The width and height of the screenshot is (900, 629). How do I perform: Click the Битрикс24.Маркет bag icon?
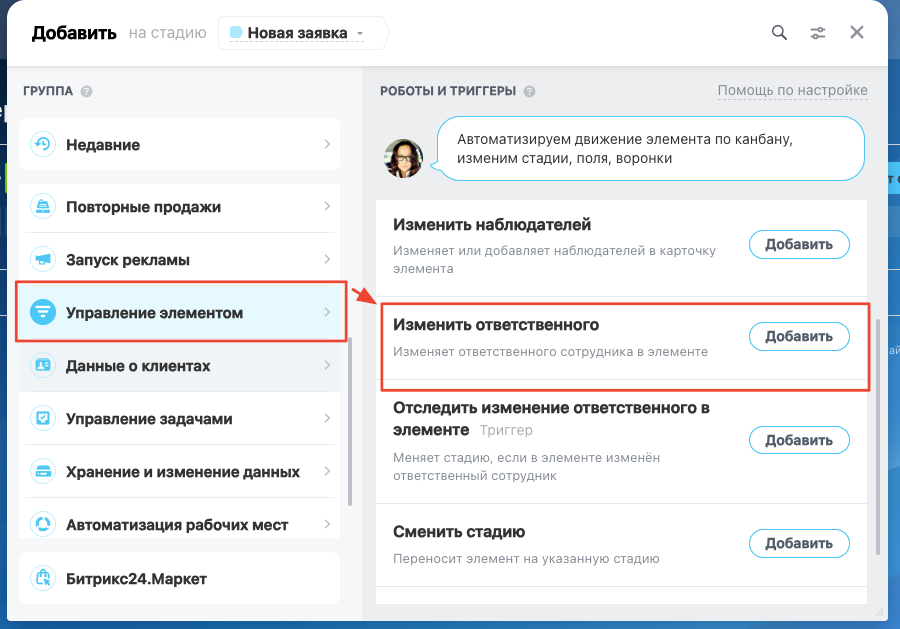[43, 578]
